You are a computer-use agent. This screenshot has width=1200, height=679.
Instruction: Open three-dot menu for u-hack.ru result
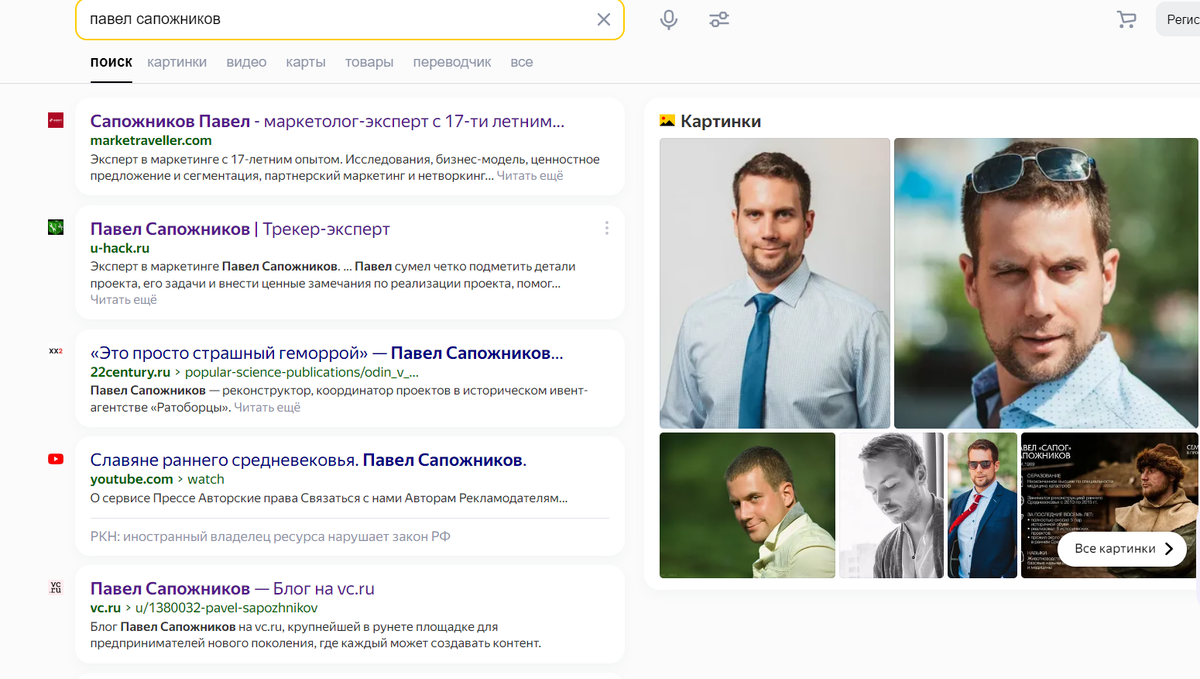pos(606,228)
